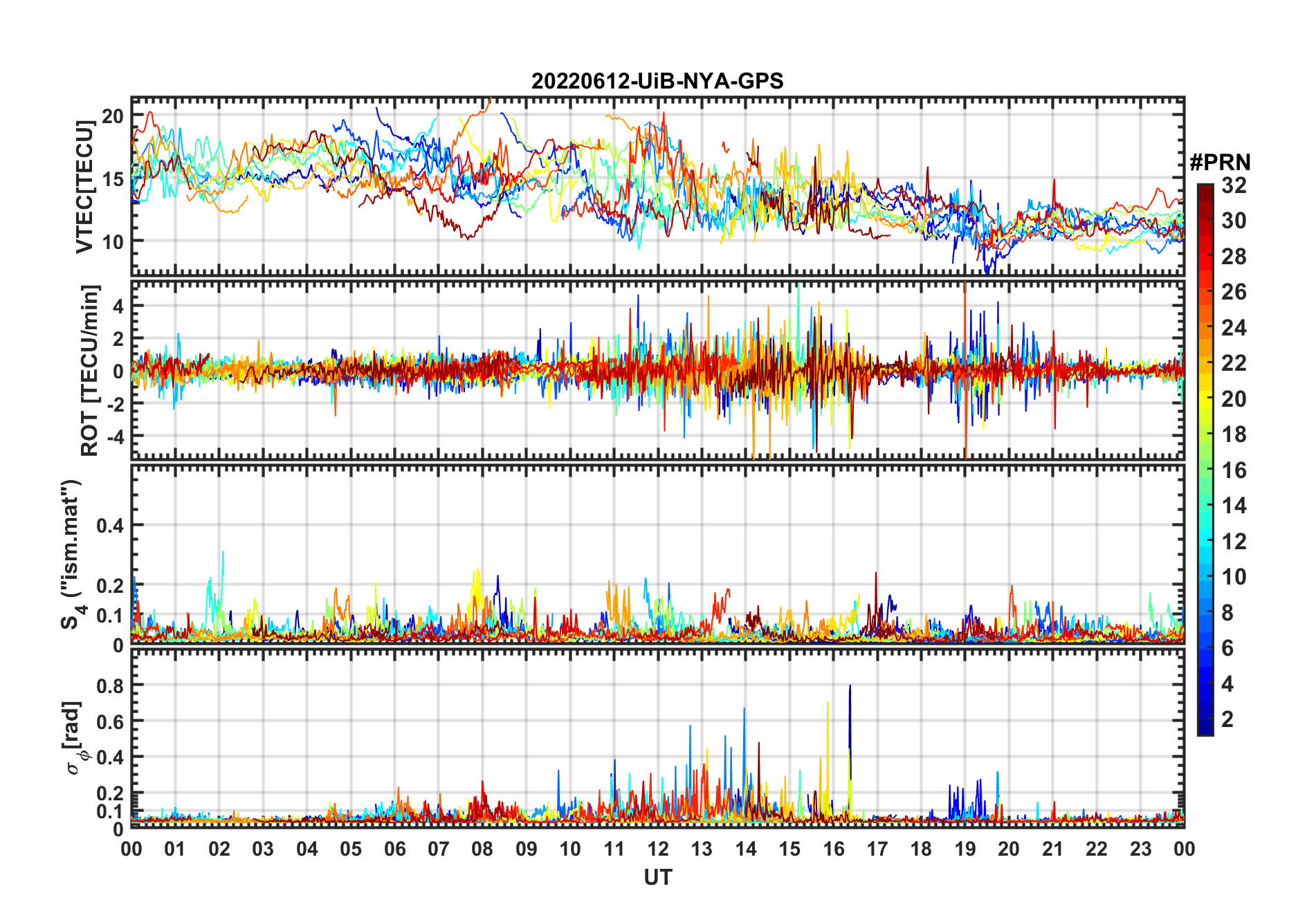The height and width of the screenshot is (920, 1316).
Task: Click the #PRN colorbar title
Action: [1221, 163]
